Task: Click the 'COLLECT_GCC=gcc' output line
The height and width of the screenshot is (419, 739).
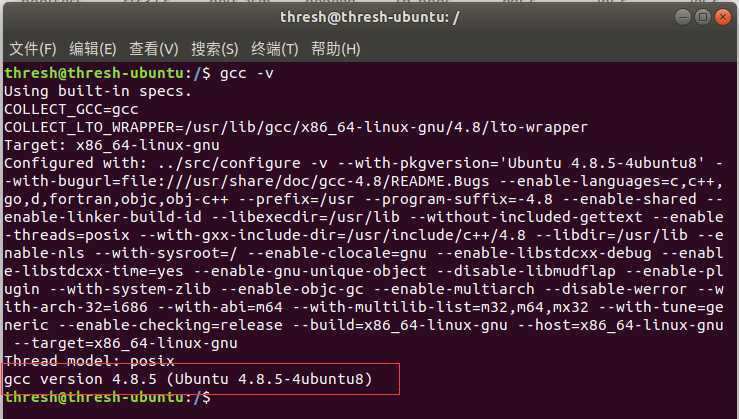Action: pyautogui.click(x=71, y=109)
